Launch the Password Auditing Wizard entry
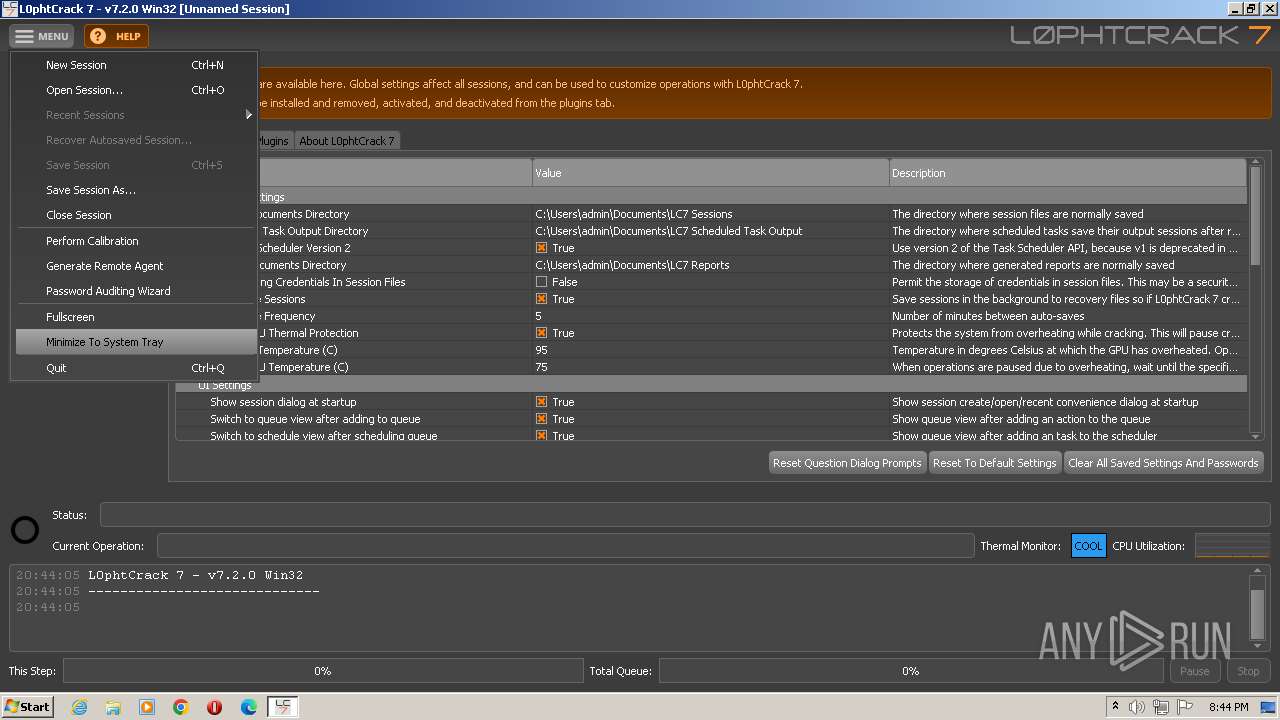 [136, 291]
